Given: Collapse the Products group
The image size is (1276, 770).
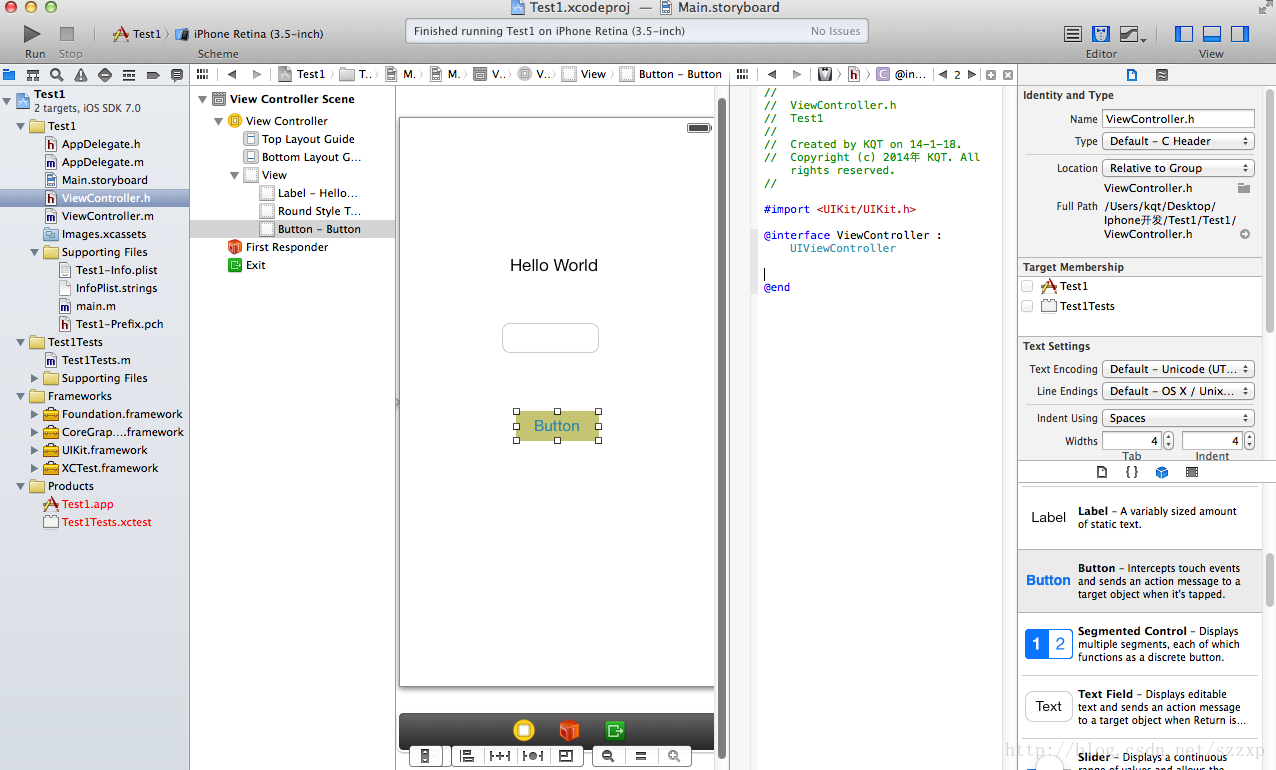Looking at the screenshot, I should 22,487.
